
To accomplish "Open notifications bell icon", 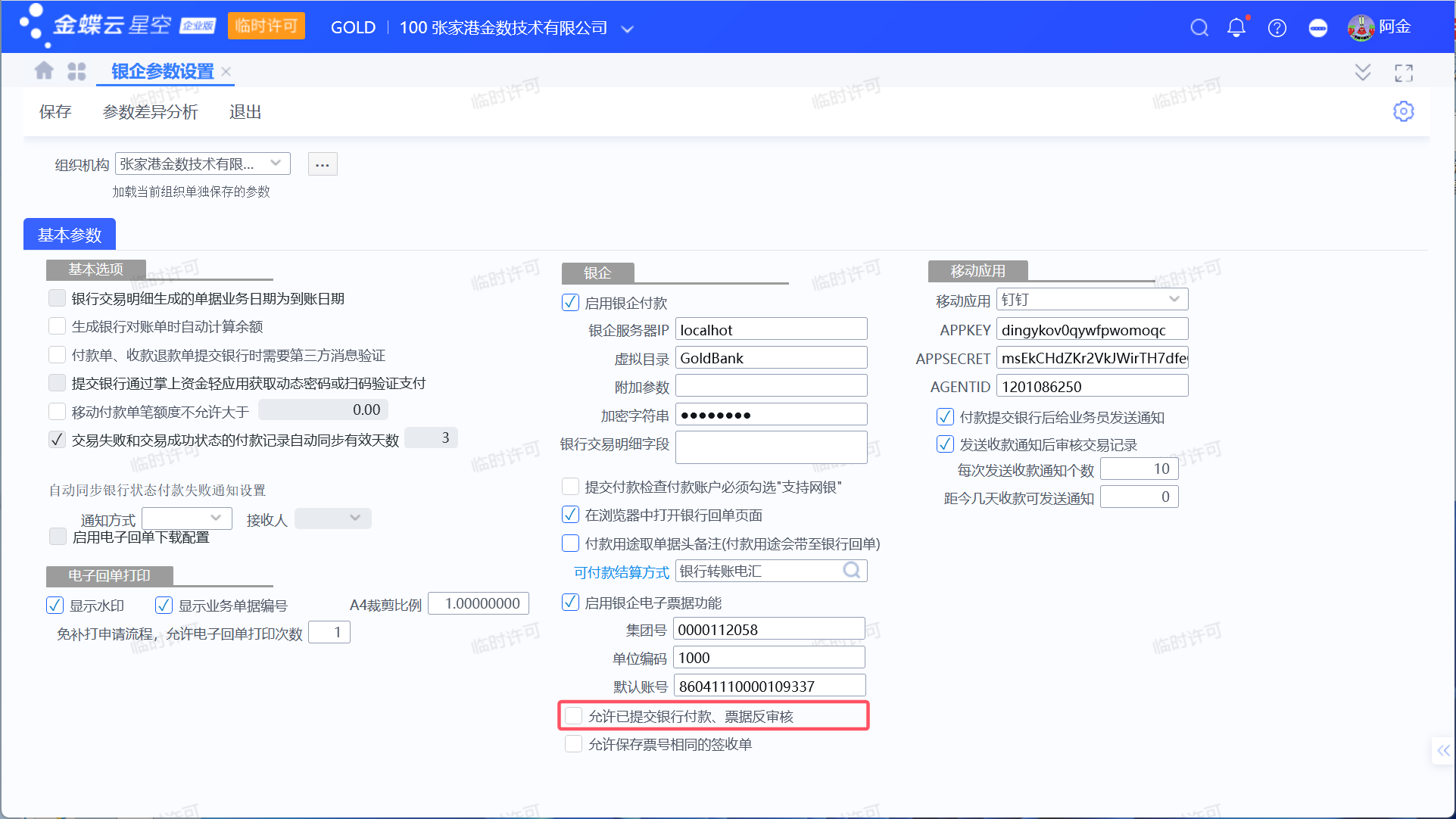I will click(x=1236, y=28).
